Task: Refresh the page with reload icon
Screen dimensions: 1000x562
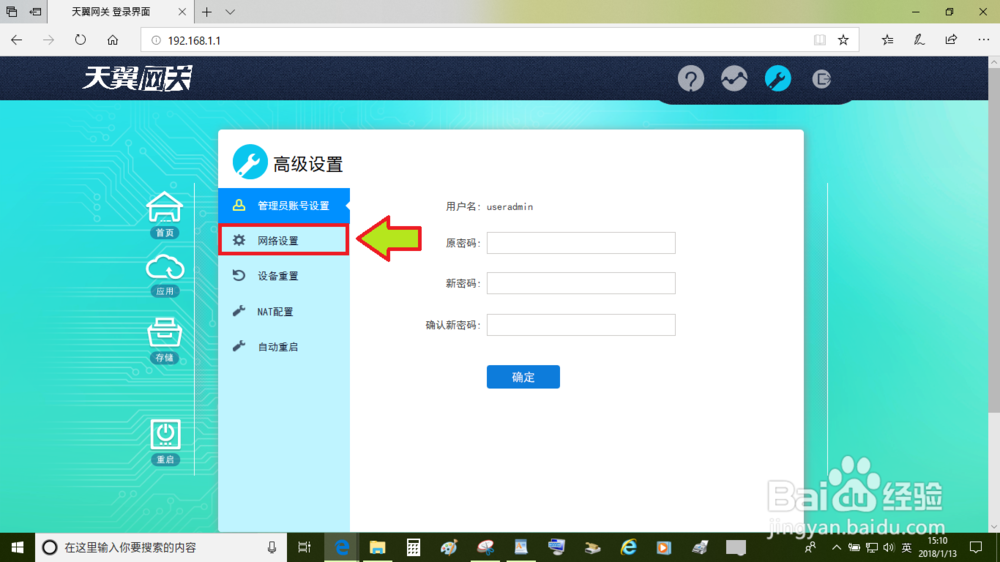Action: [x=80, y=40]
